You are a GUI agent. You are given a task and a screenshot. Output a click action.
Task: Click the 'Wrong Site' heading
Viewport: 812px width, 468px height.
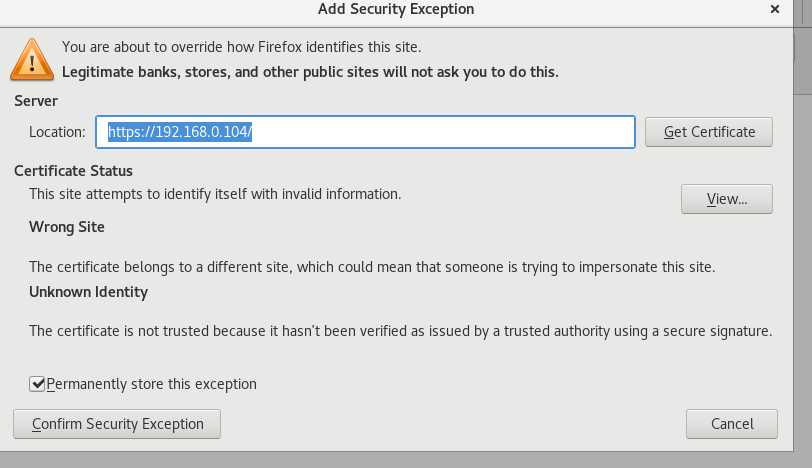(67, 227)
